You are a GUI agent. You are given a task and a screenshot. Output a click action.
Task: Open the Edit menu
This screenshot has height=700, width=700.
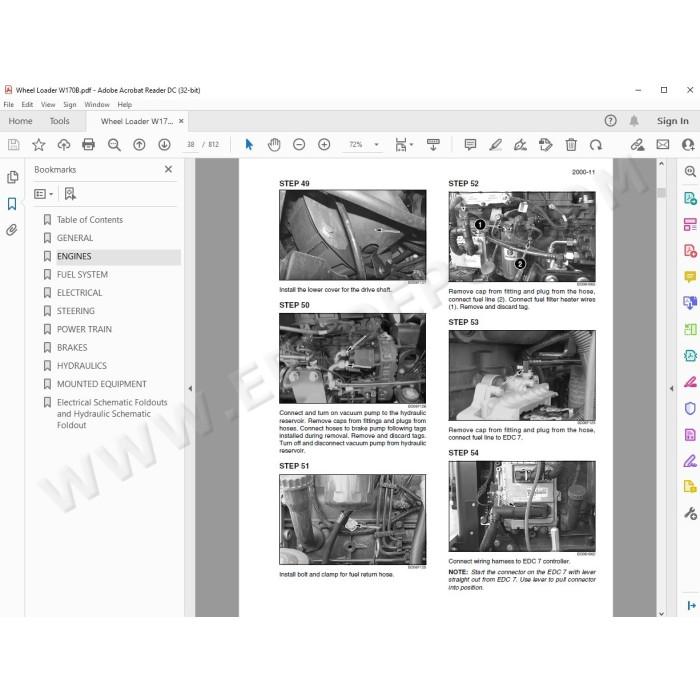click(27, 104)
